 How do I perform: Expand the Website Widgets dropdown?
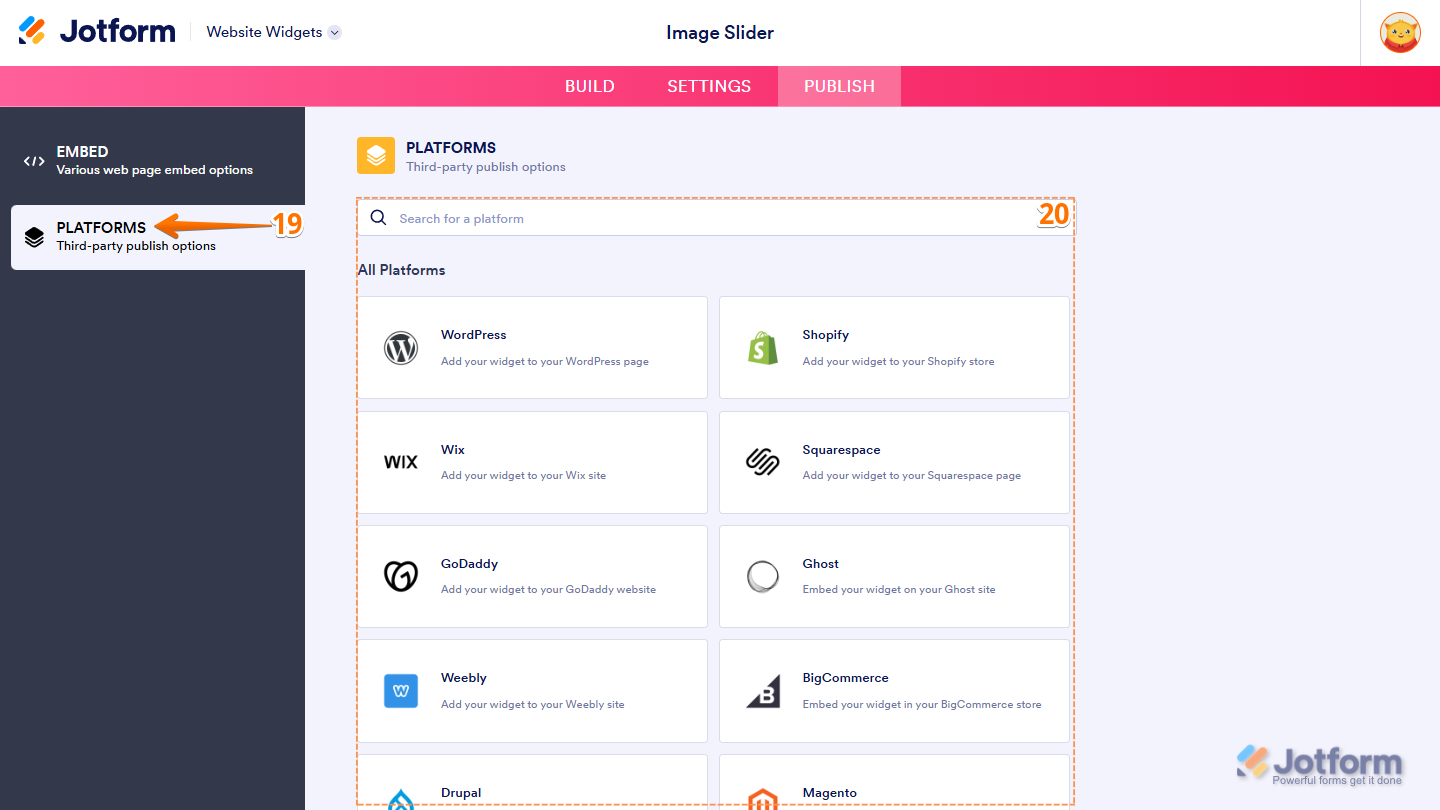[274, 32]
